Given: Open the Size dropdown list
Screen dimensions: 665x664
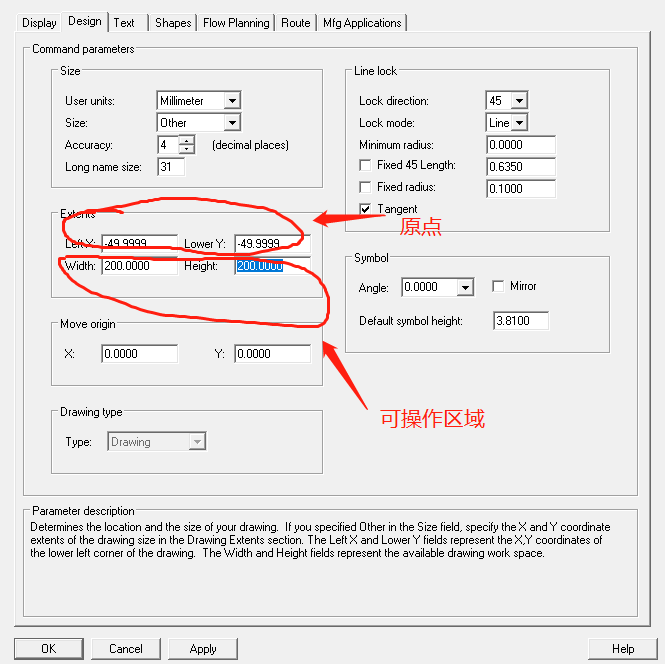Looking at the screenshot, I should (x=232, y=123).
